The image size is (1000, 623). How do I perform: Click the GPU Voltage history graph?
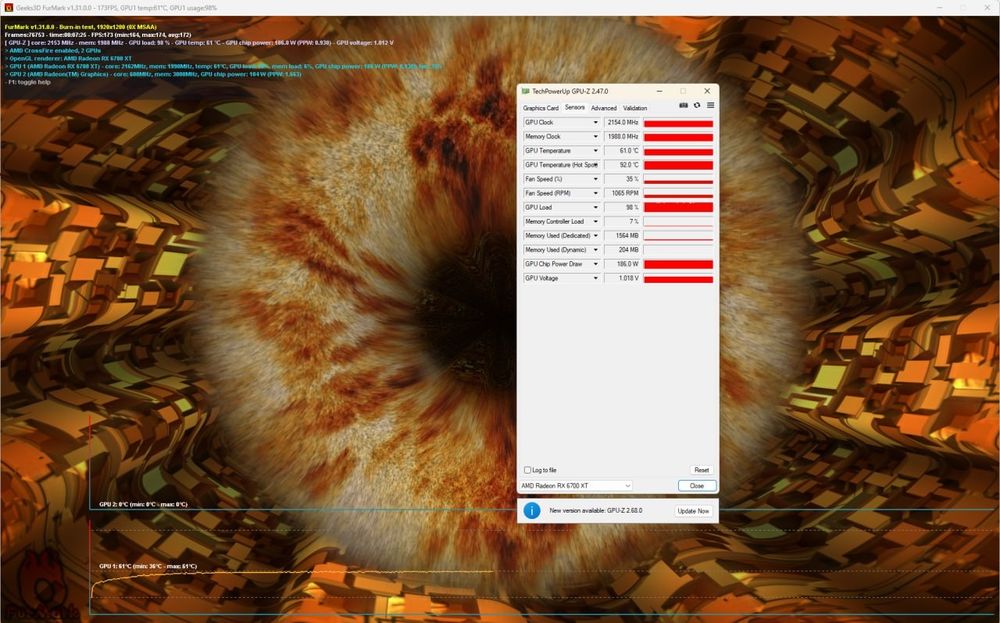click(x=678, y=278)
